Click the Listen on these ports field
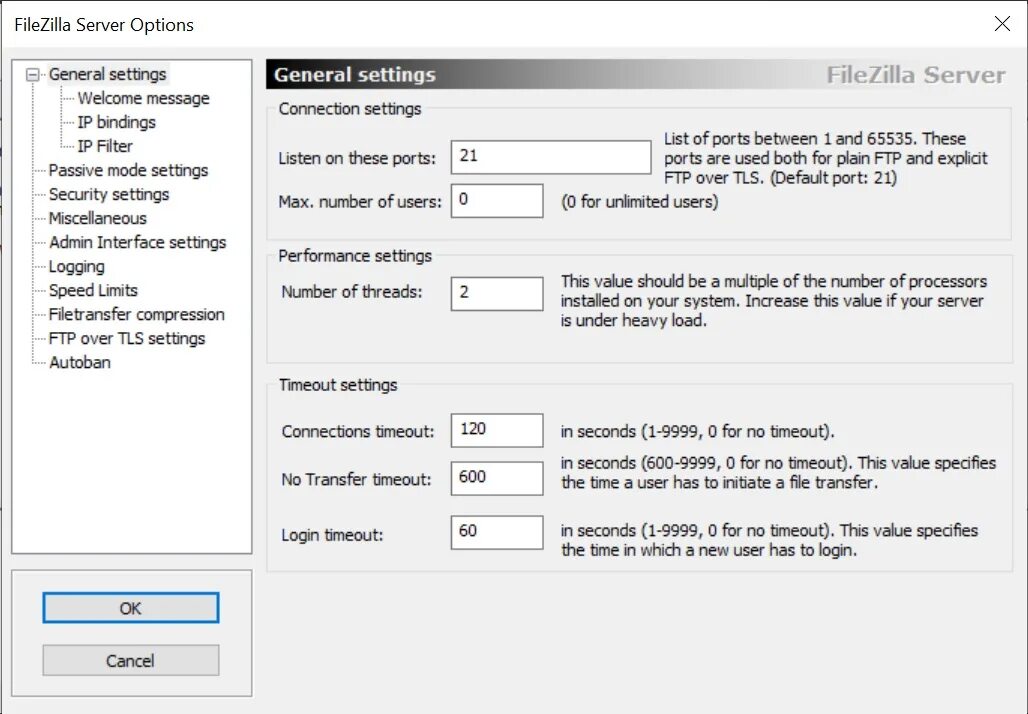 pyautogui.click(x=550, y=157)
